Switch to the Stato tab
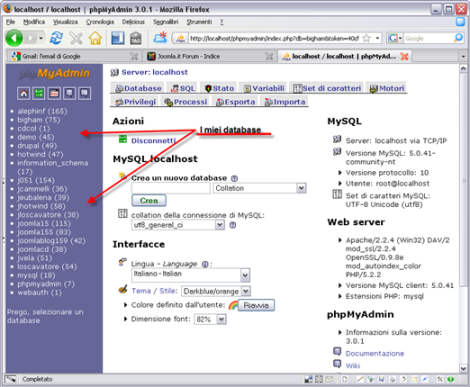The width and height of the screenshot is (470, 387). 219,88
